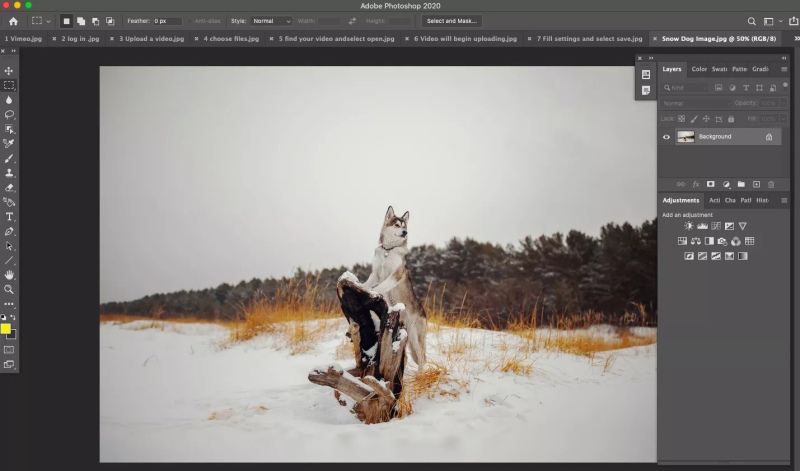Open the Style dropdown set to Normal
Viewport: 800px width, 471px height.
[x=271, y=21]
